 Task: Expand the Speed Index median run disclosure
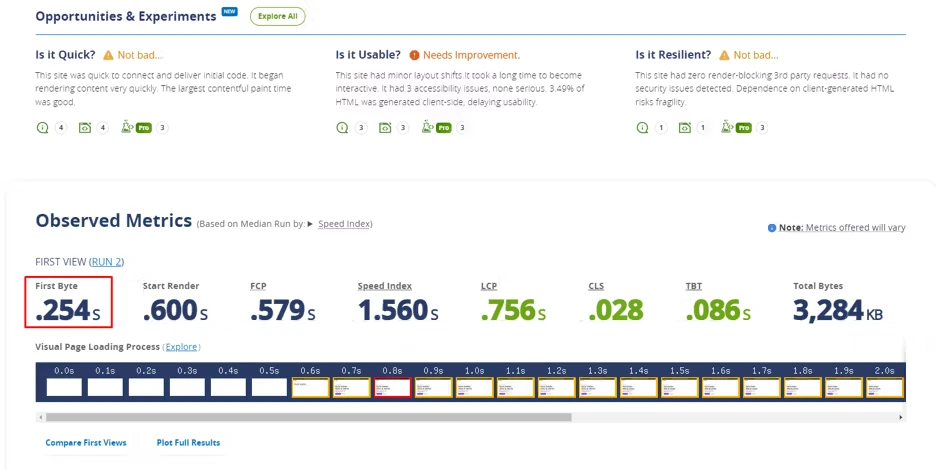coord(311,224)
